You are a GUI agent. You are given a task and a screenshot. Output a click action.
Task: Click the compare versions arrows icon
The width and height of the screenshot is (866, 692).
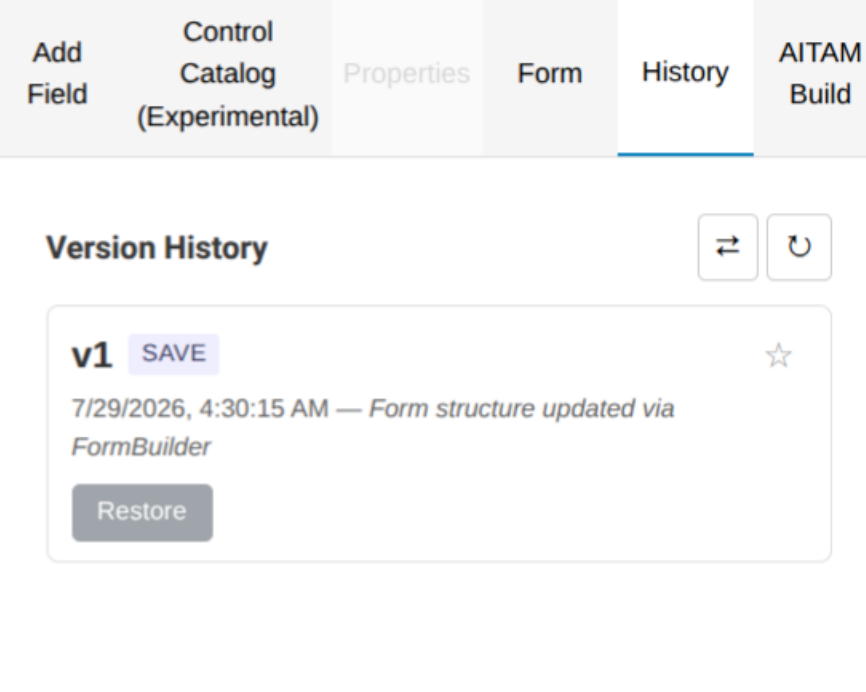tap(727, 247)
